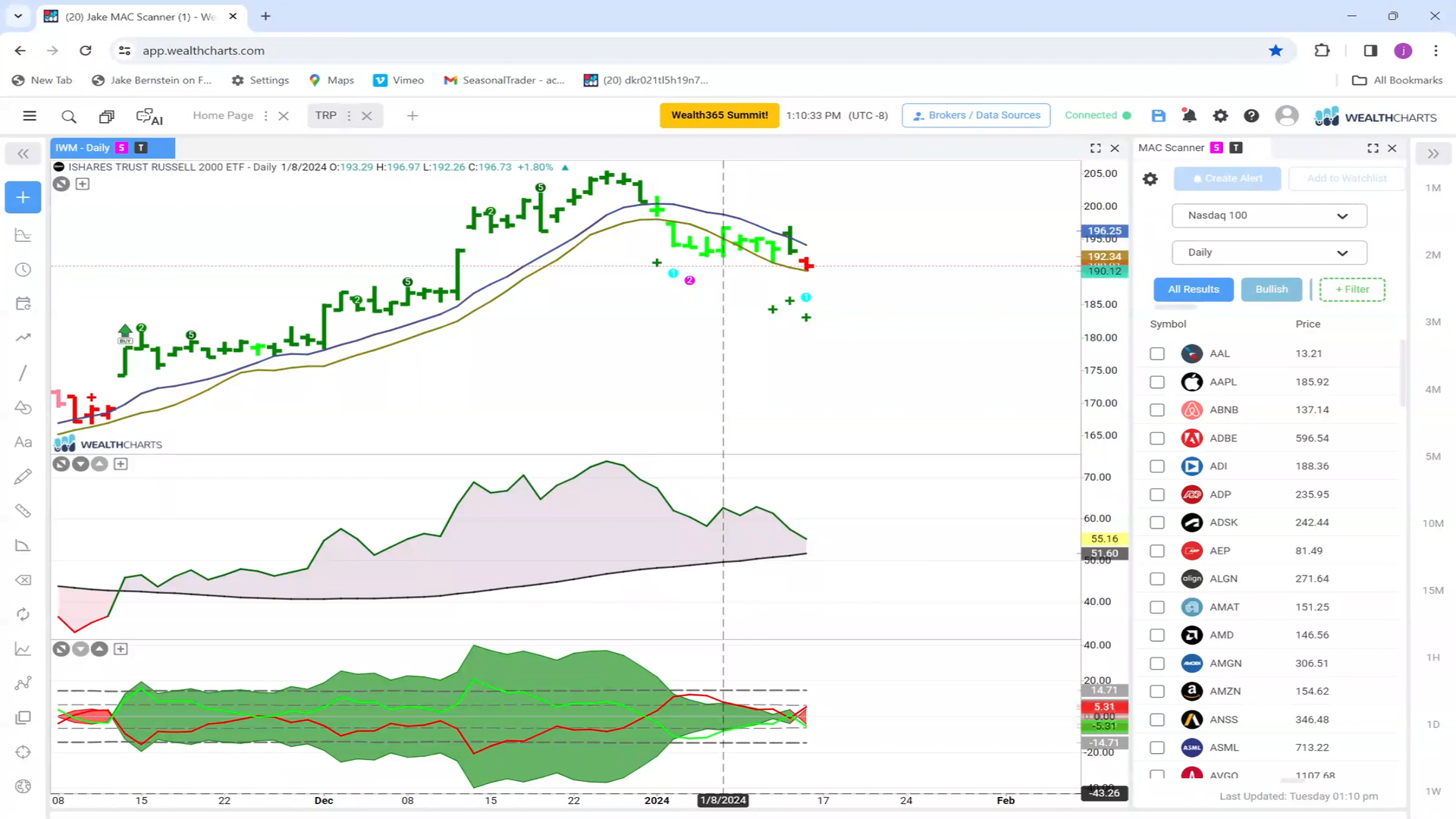
Task: Open the hamburger main menu
Action: (x=30, y=116)
